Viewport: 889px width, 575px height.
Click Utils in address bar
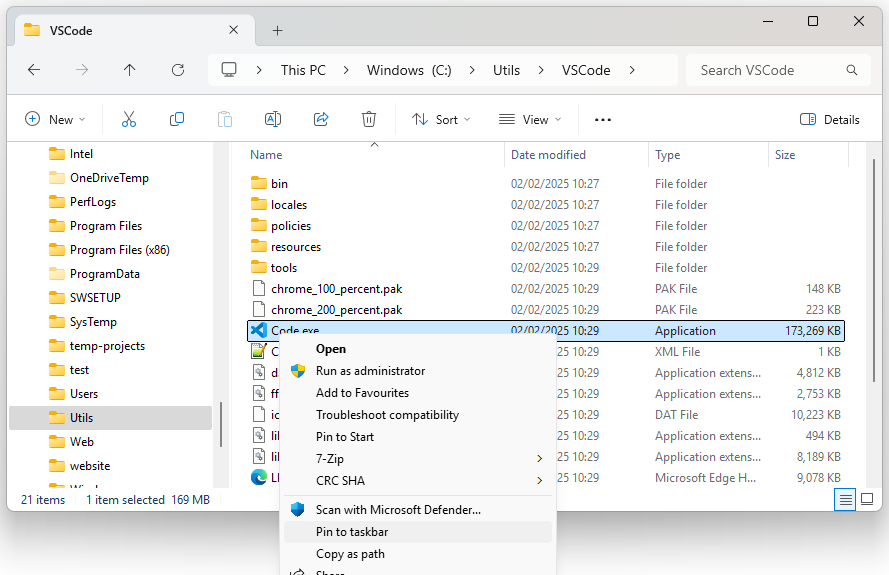coord(506,70)
